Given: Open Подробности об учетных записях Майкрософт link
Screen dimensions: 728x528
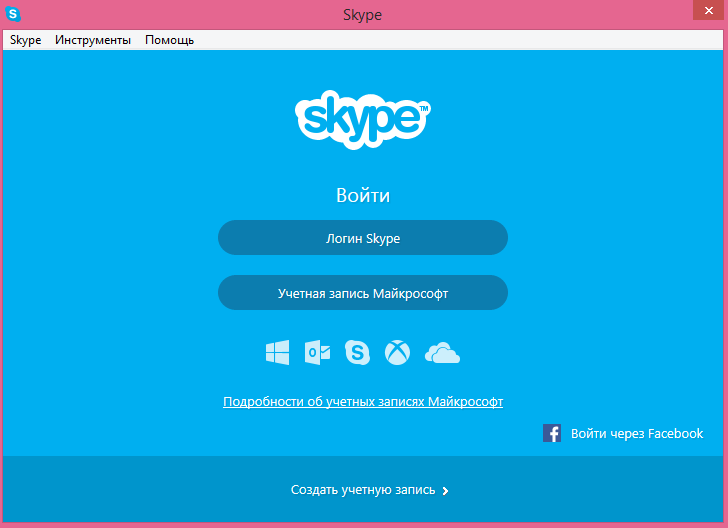Looking at the screenshot, I should click(363, 401).
